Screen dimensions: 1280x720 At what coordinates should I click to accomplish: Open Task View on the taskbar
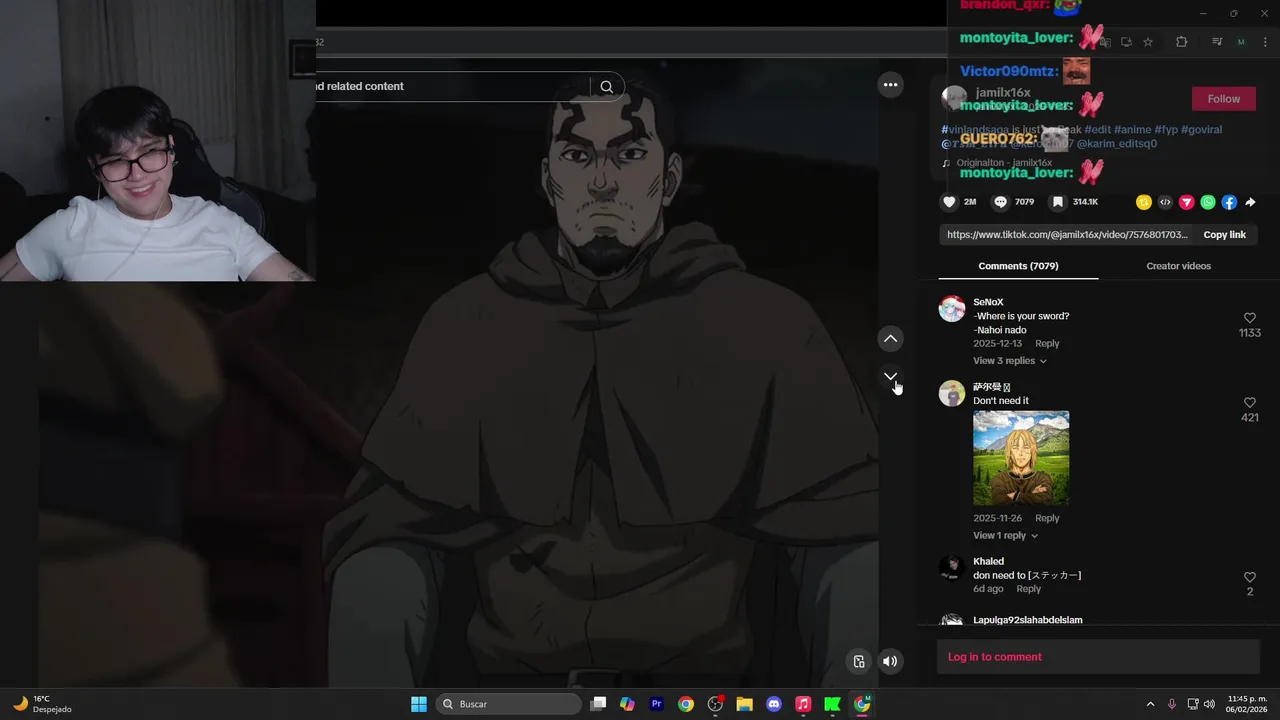pos(598,704)
